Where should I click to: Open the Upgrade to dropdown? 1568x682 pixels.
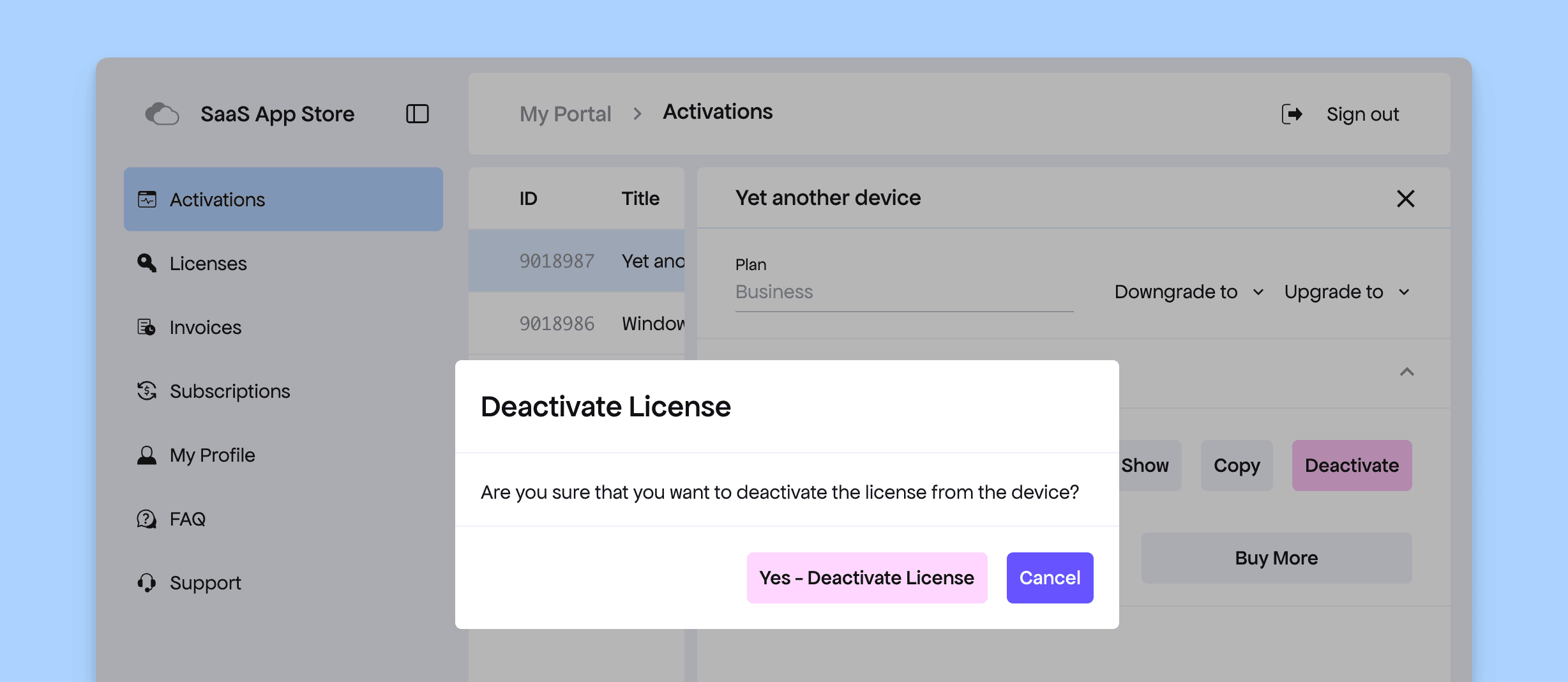click(x=1346, y=292)
